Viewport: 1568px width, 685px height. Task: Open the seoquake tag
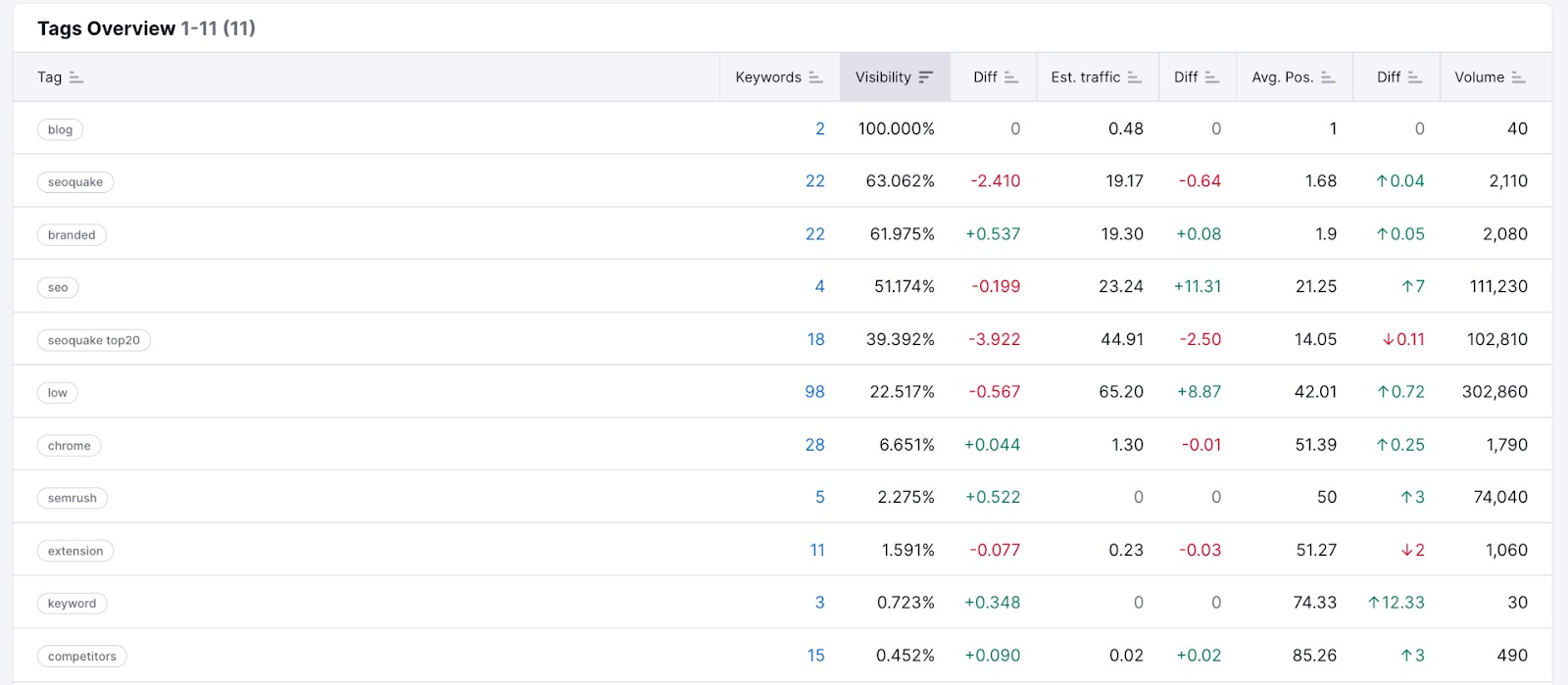75,182
